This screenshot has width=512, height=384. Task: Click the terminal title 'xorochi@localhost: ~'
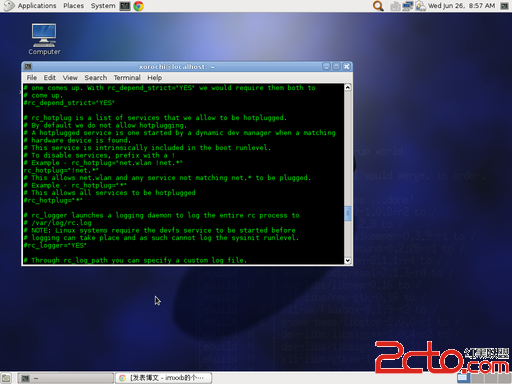[x=177, y=67]
